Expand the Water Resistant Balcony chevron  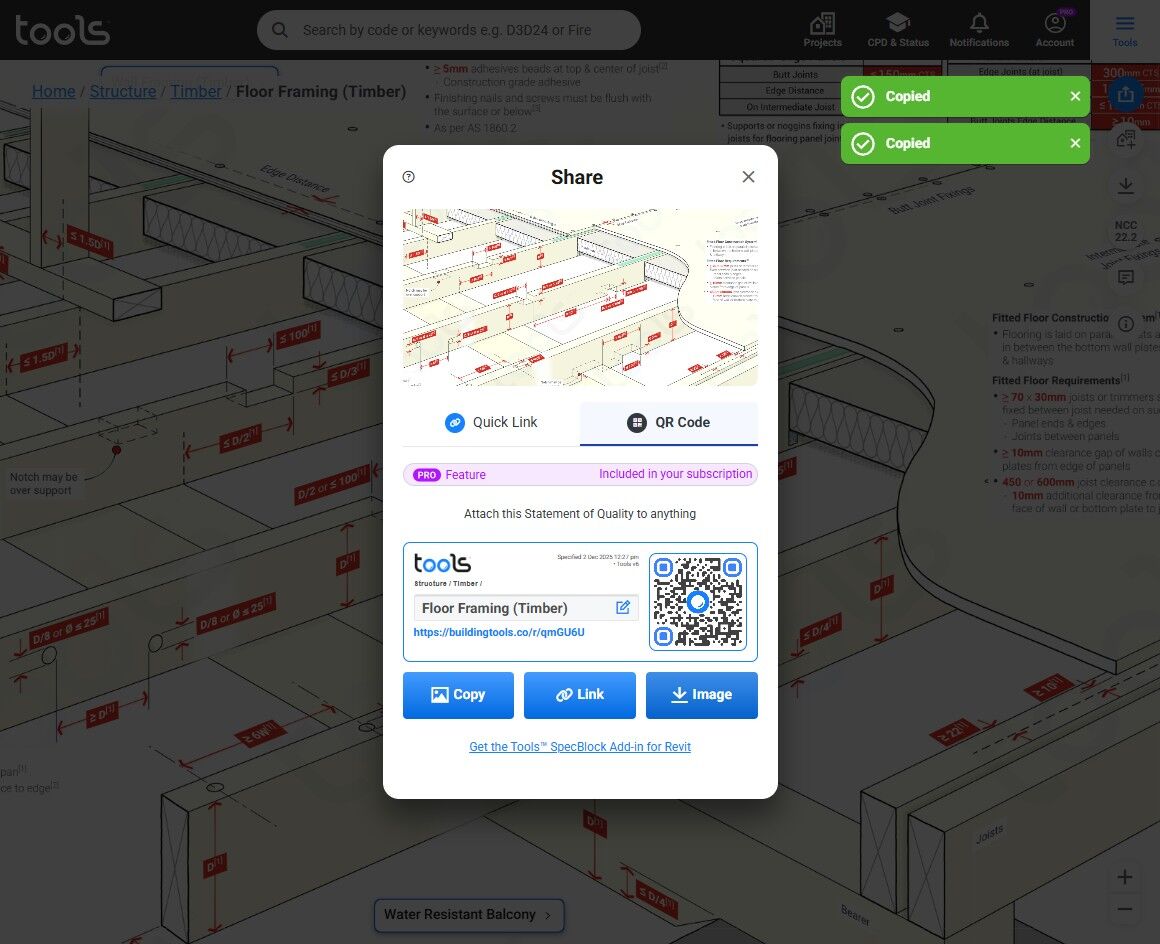click(x=547, y=915)
